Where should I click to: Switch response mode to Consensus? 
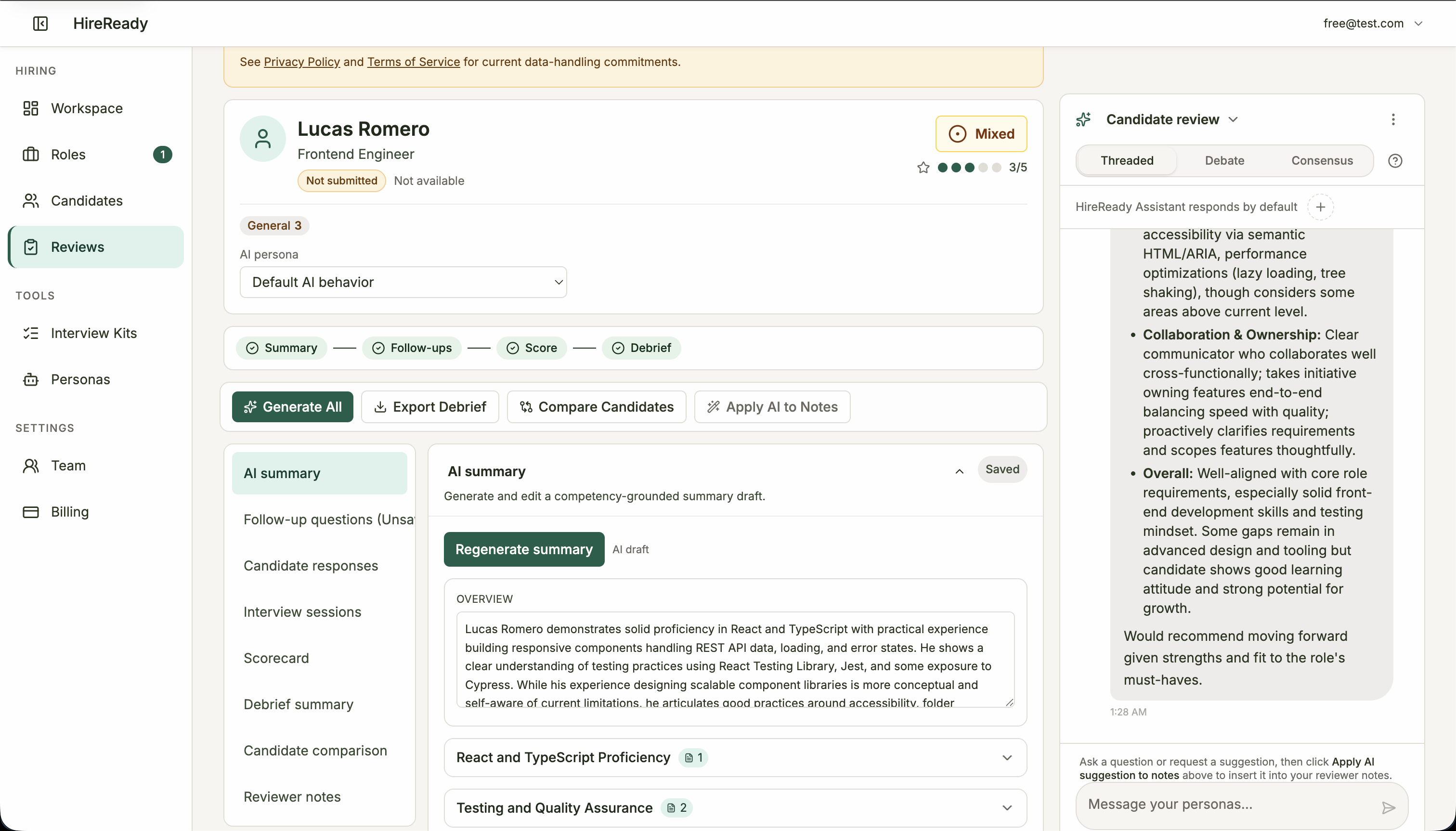coord(1322,160)
